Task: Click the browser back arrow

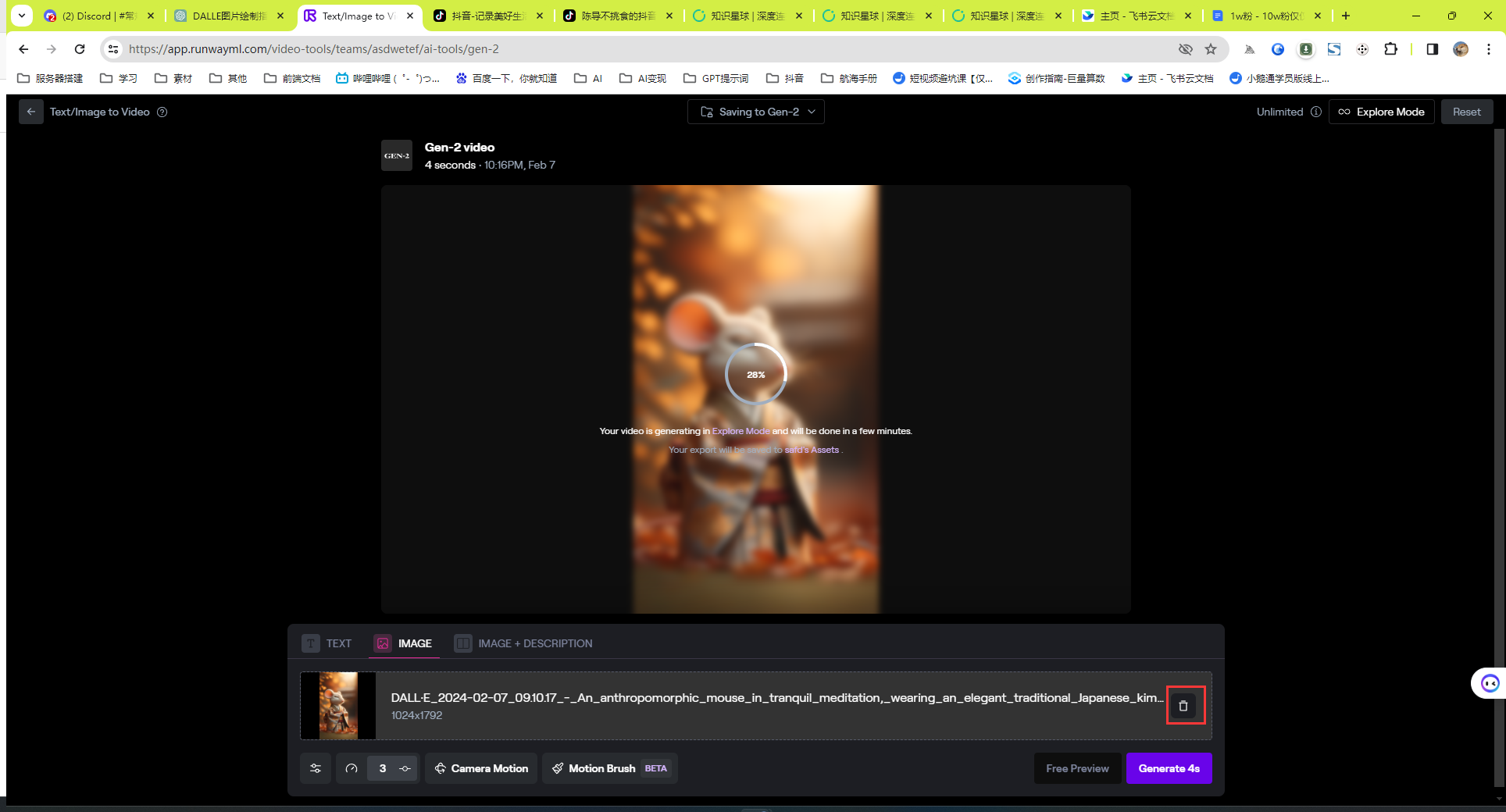Action: click(23, 49)
